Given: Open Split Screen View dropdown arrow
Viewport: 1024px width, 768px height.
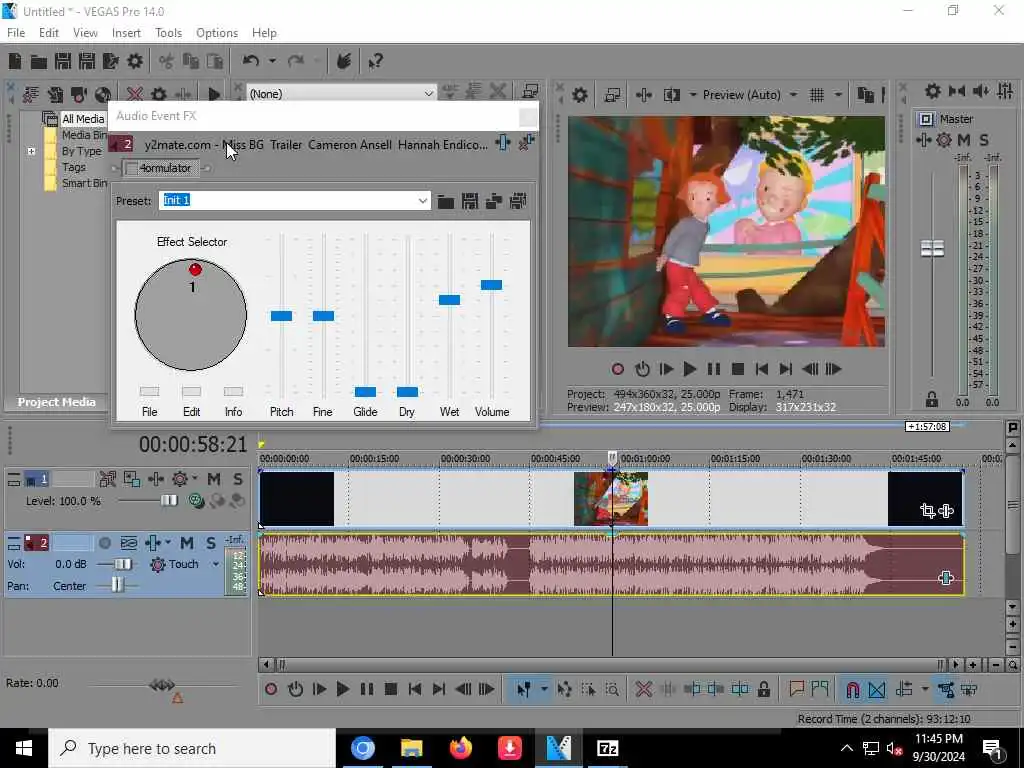Looking at the screenshot, I should pyautogui.click(x=692, y=95).
